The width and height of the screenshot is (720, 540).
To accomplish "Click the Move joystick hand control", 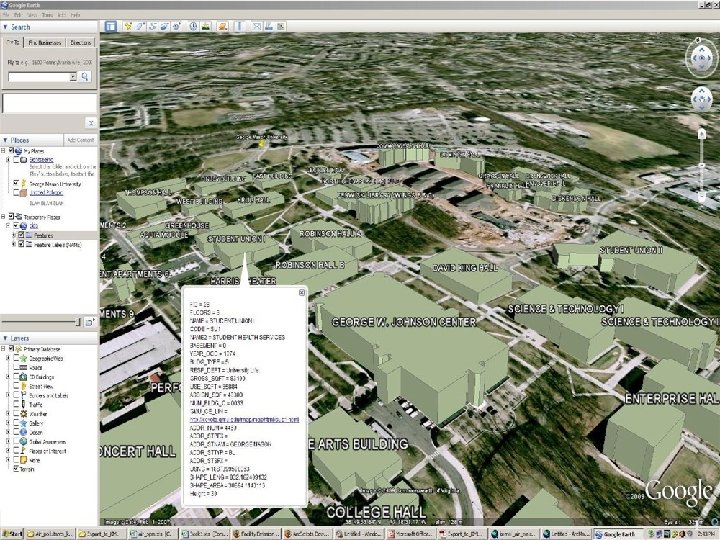I will (x=701, y=98).
